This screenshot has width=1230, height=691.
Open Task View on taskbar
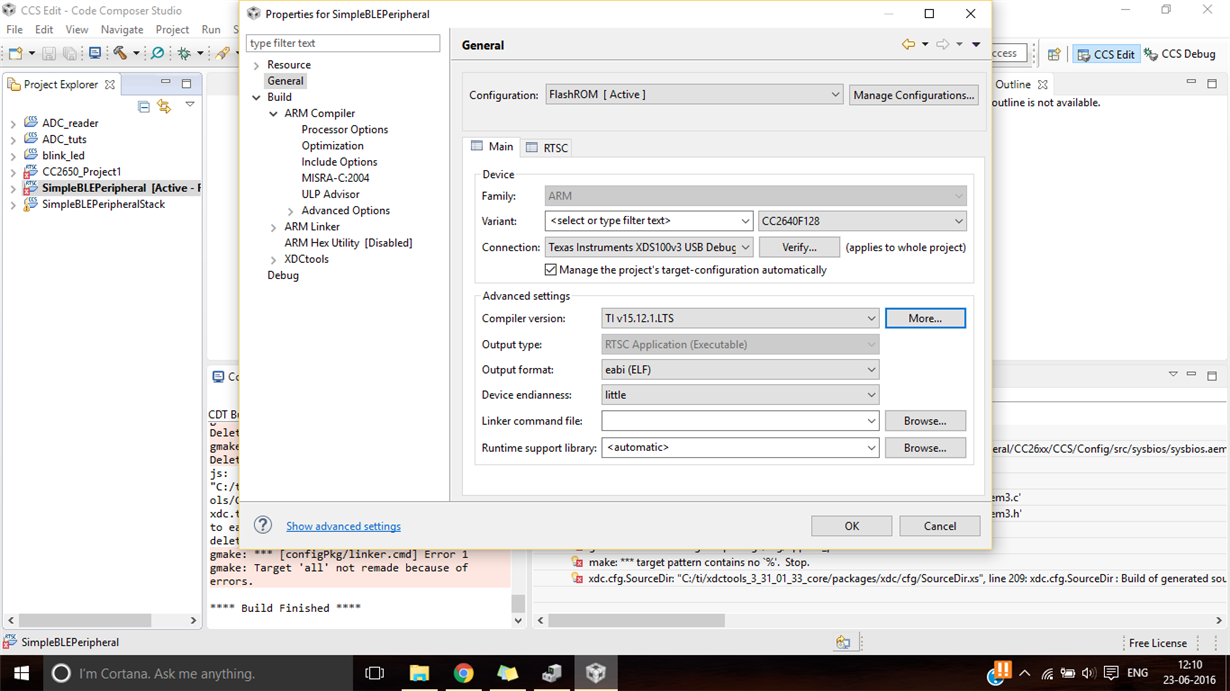pos(375,673)
